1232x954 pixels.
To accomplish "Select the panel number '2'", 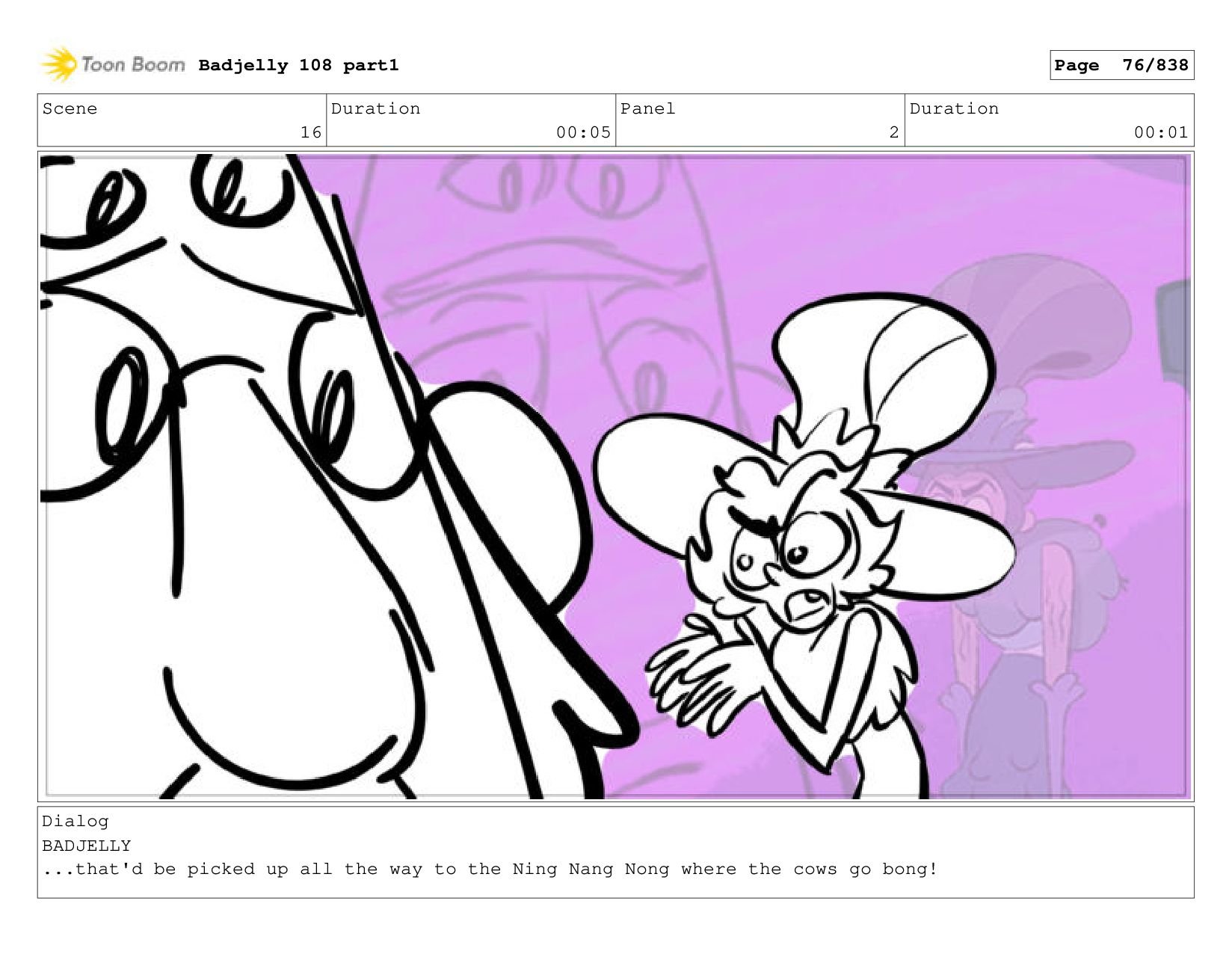I will [894, 132].
